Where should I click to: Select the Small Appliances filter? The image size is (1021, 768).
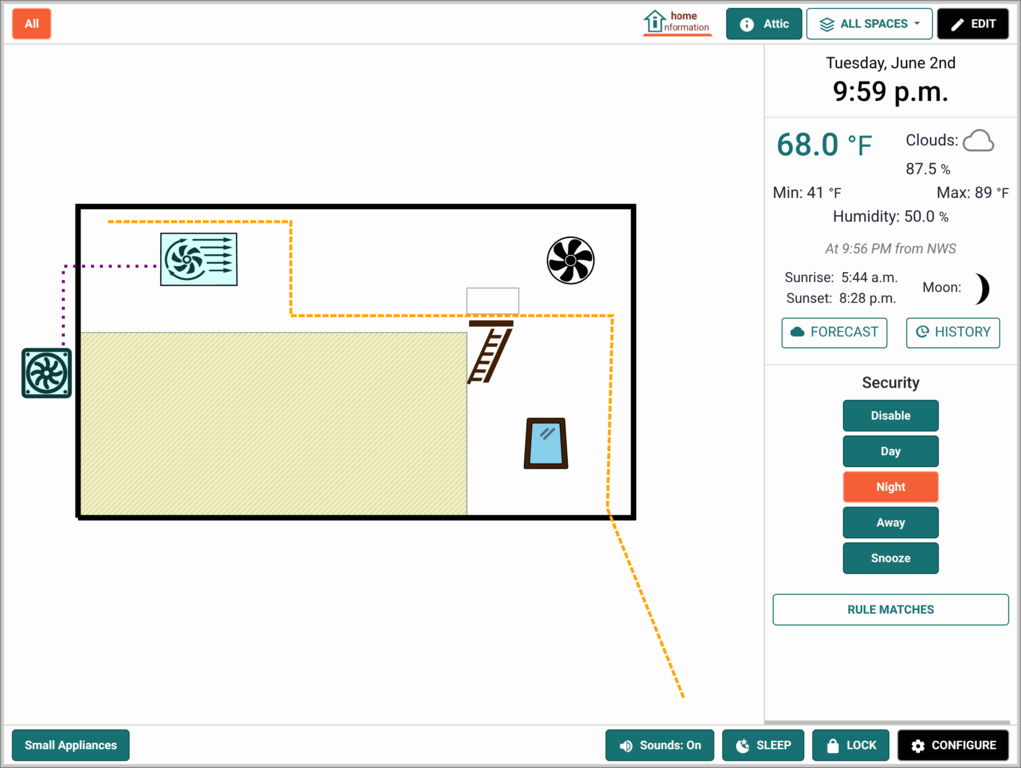[x=70, y=745]
